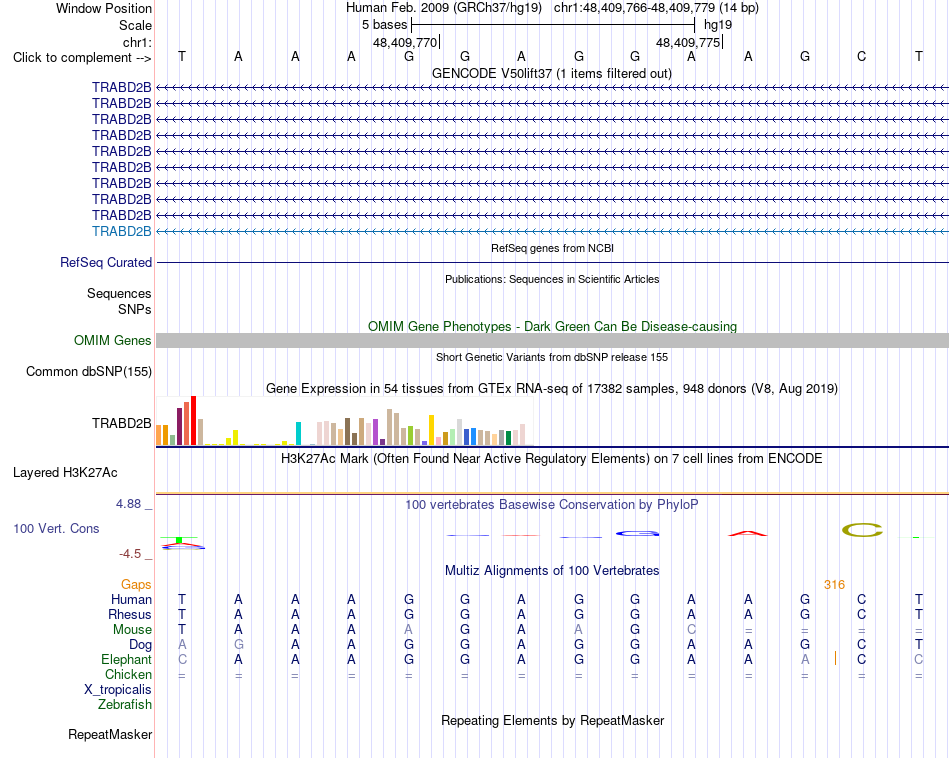This screenshot has width=950, height=758.
Task: Click the RepeatMasker track label
Action: [x=110, y=734]
